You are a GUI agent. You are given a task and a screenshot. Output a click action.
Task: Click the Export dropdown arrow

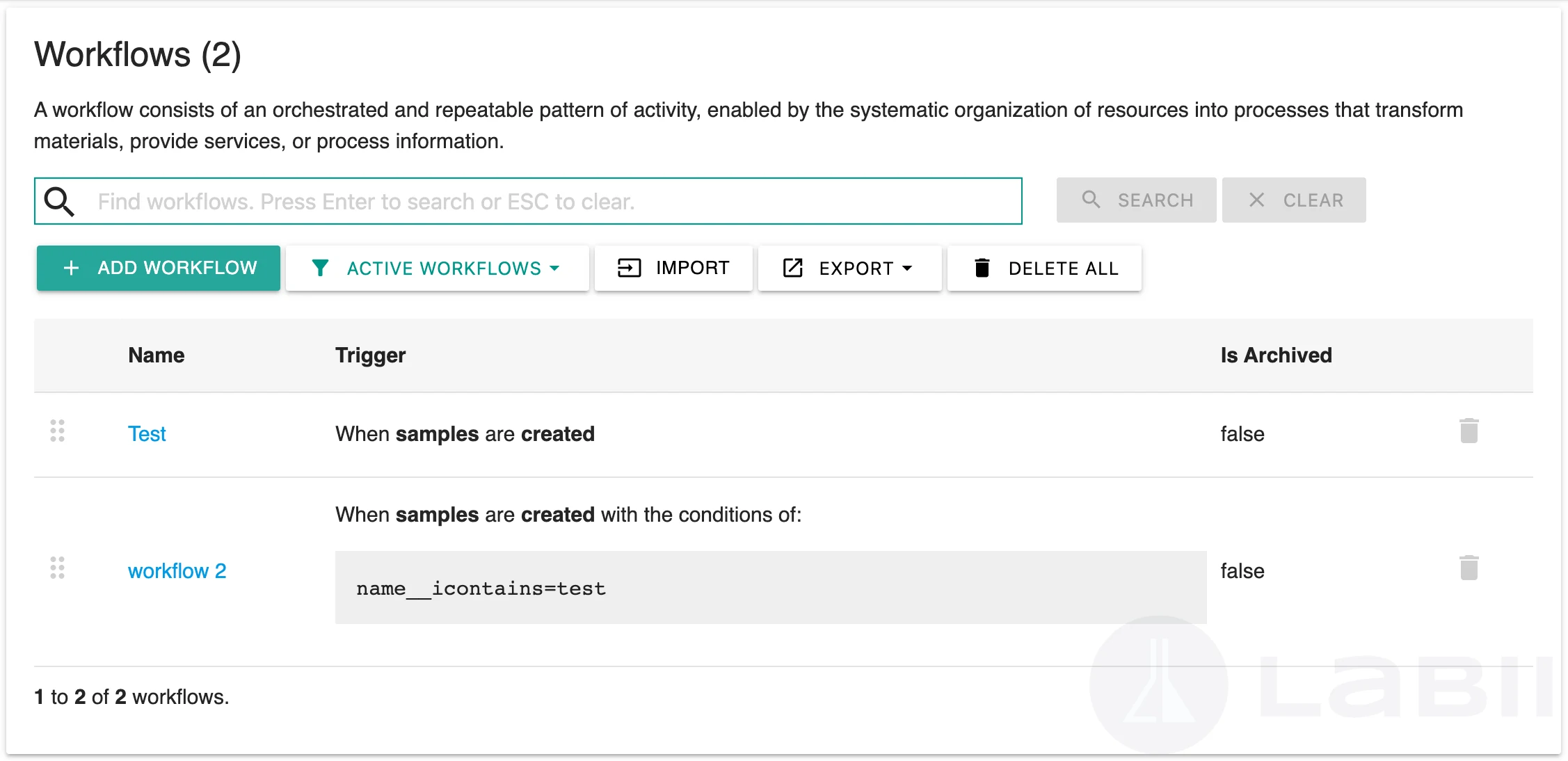coord(907,268)
